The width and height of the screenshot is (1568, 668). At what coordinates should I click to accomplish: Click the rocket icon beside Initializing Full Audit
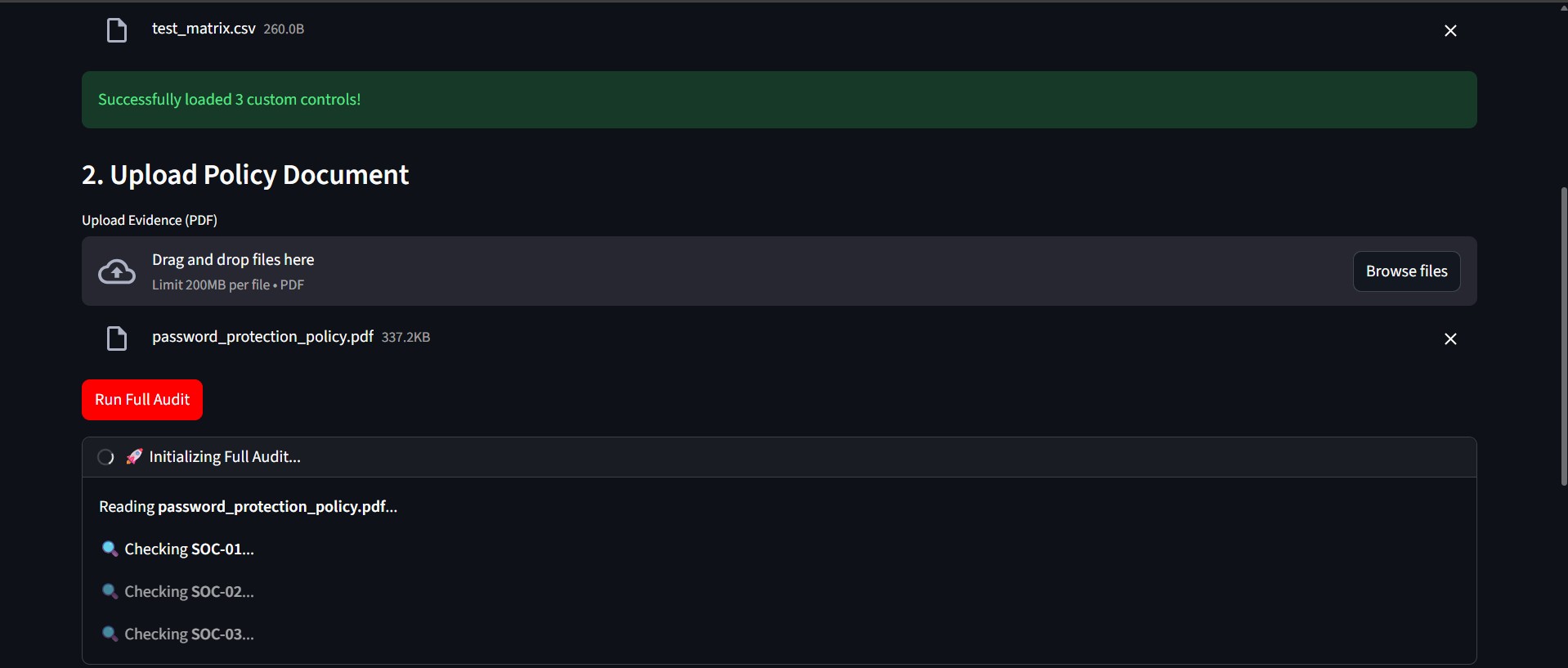134,457
